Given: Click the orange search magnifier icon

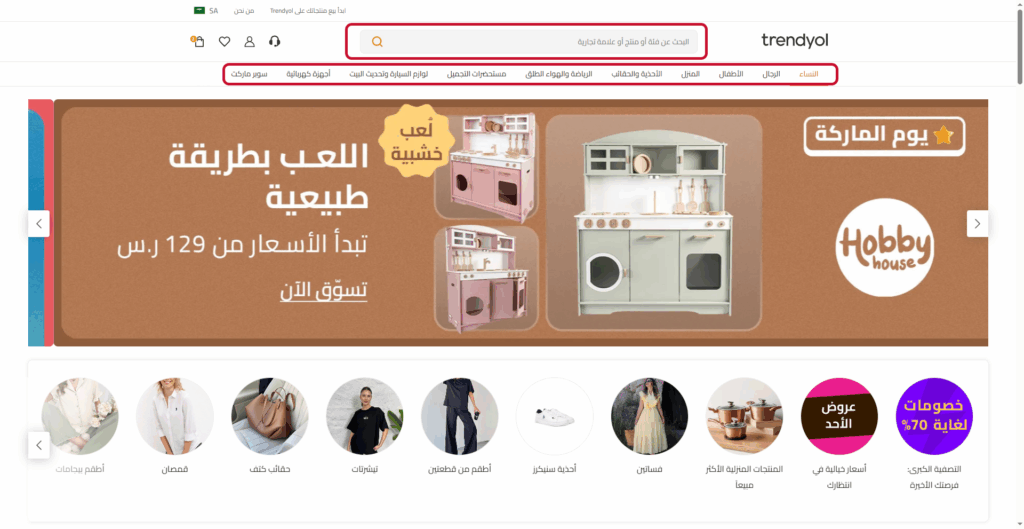Looking at the screenshot, I should [377, 42].
